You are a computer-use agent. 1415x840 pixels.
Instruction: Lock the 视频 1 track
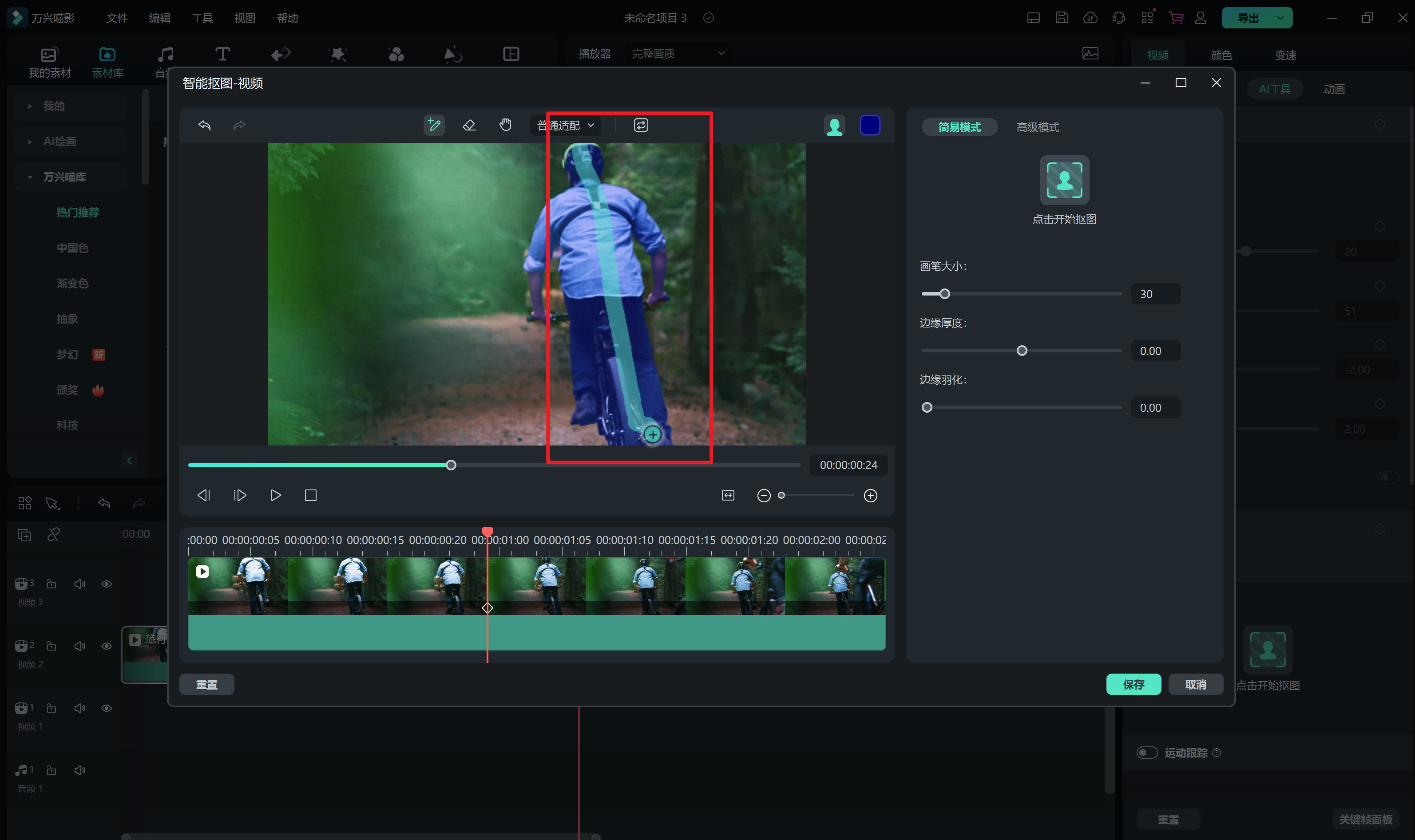coord(51,708)
